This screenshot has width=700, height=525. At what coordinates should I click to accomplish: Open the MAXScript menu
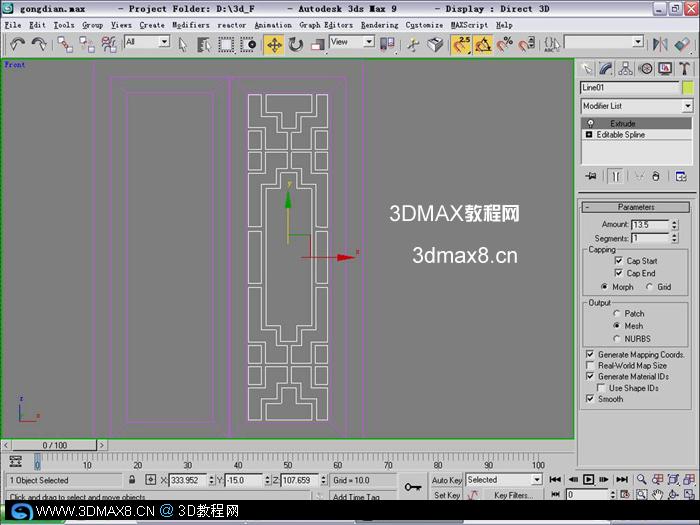[469, 25]
